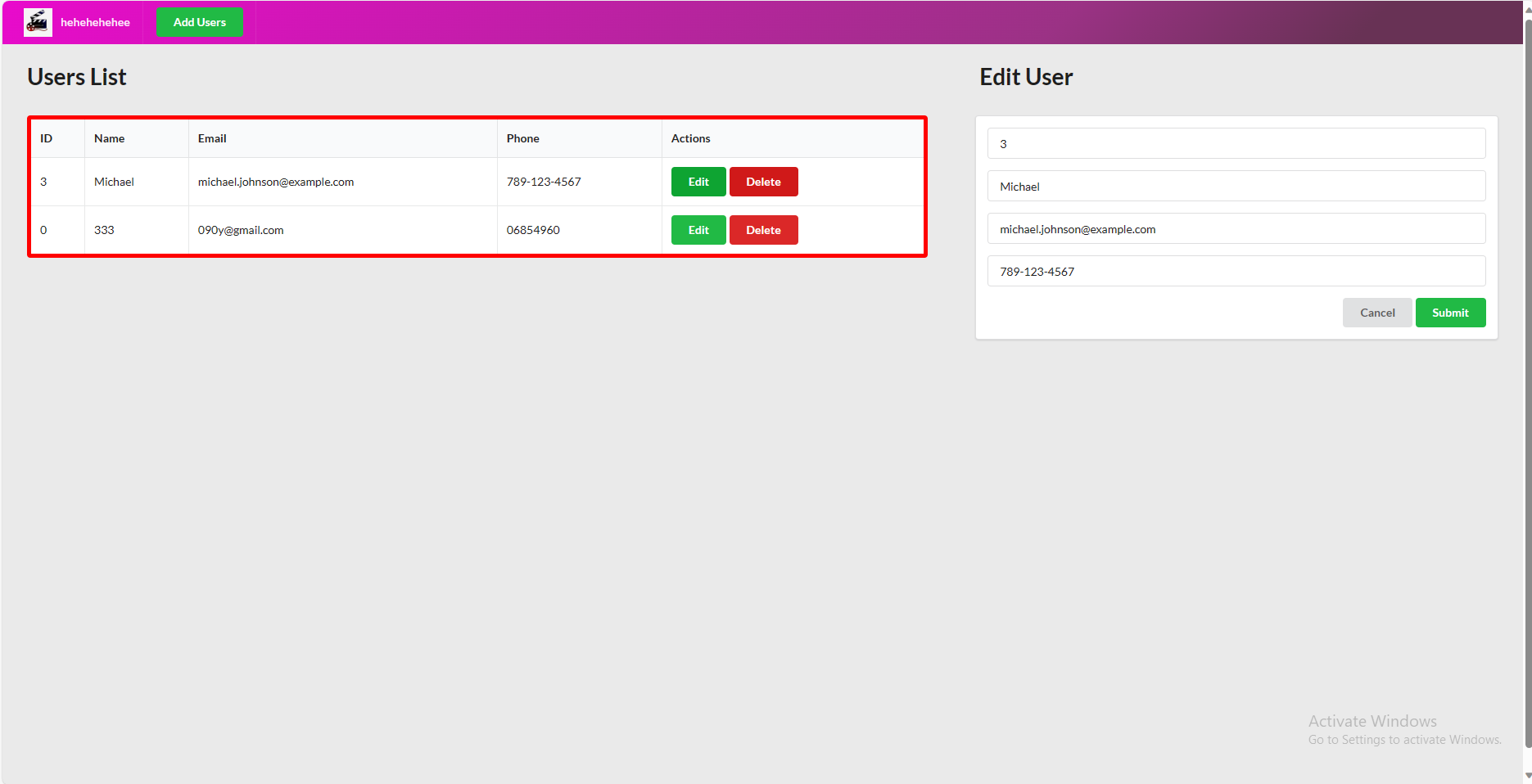The height and width of the screenshot is (784, 1532).
Task: Click the ID column header
Action: 47,138
